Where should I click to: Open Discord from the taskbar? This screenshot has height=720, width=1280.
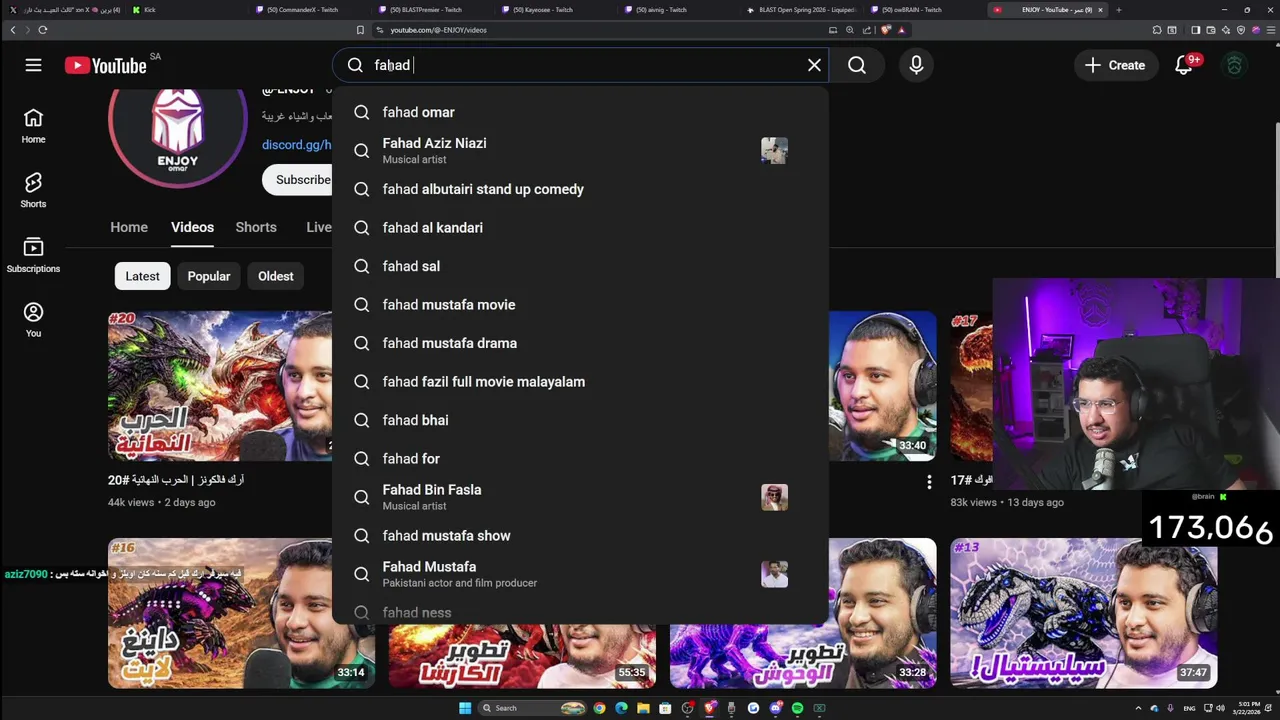coord(775,708)
